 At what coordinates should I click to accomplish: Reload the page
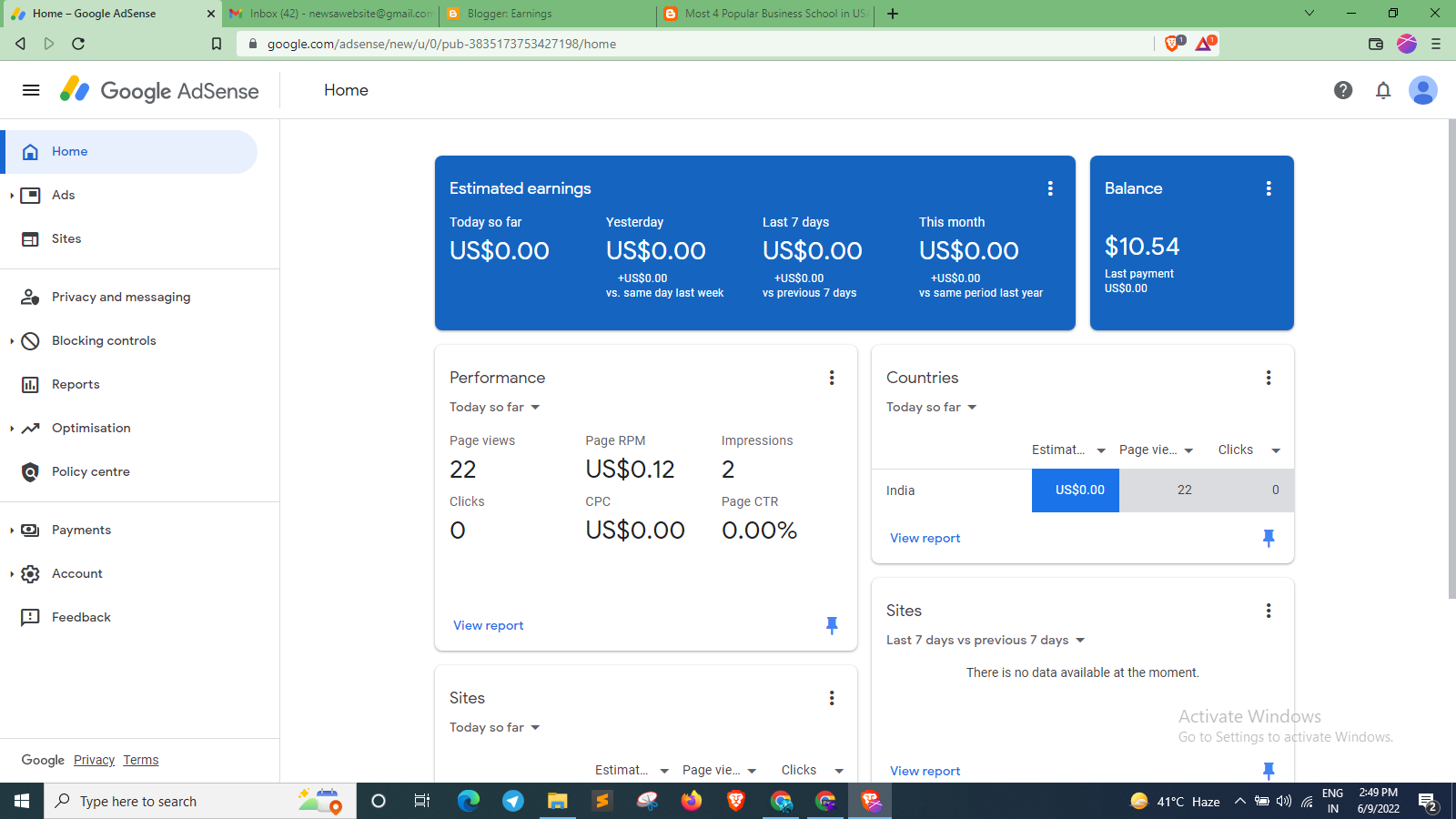pyautogui.click(x=78, y=44)
